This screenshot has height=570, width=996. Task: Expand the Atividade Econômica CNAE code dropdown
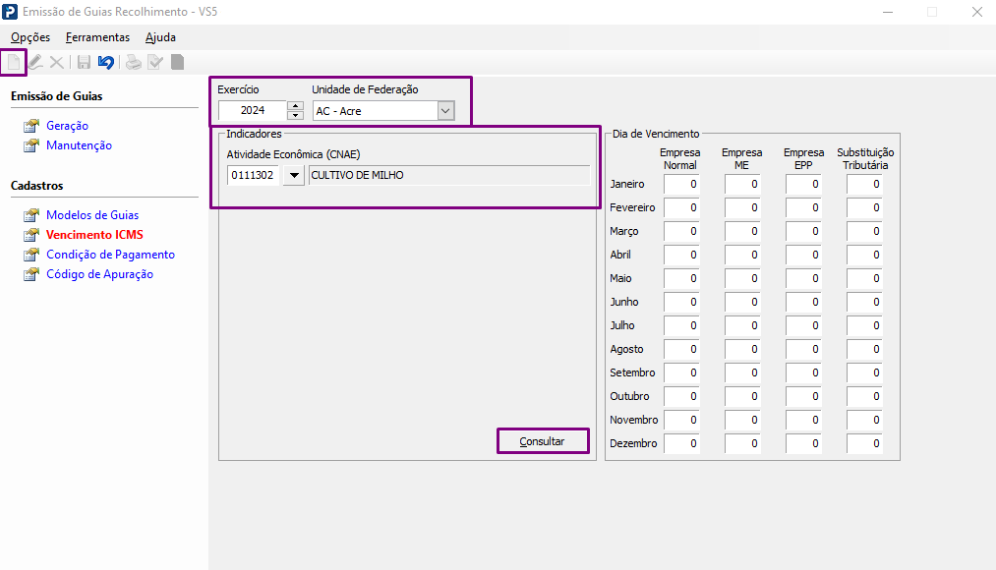tap(293, 176)
